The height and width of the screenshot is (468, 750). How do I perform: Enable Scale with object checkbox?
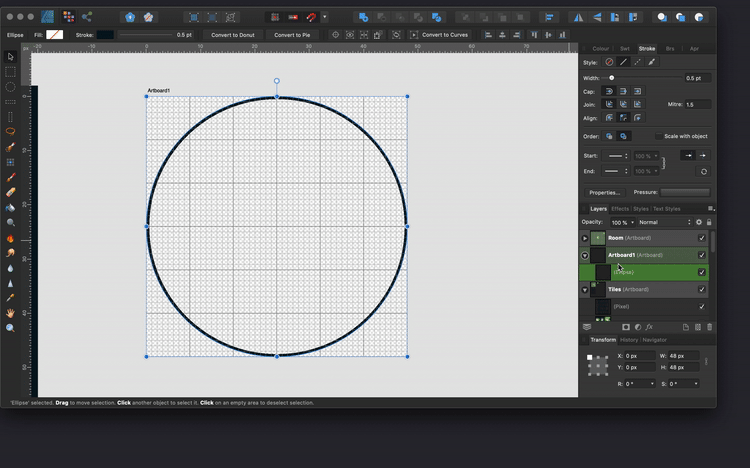[x=659, y=136]
